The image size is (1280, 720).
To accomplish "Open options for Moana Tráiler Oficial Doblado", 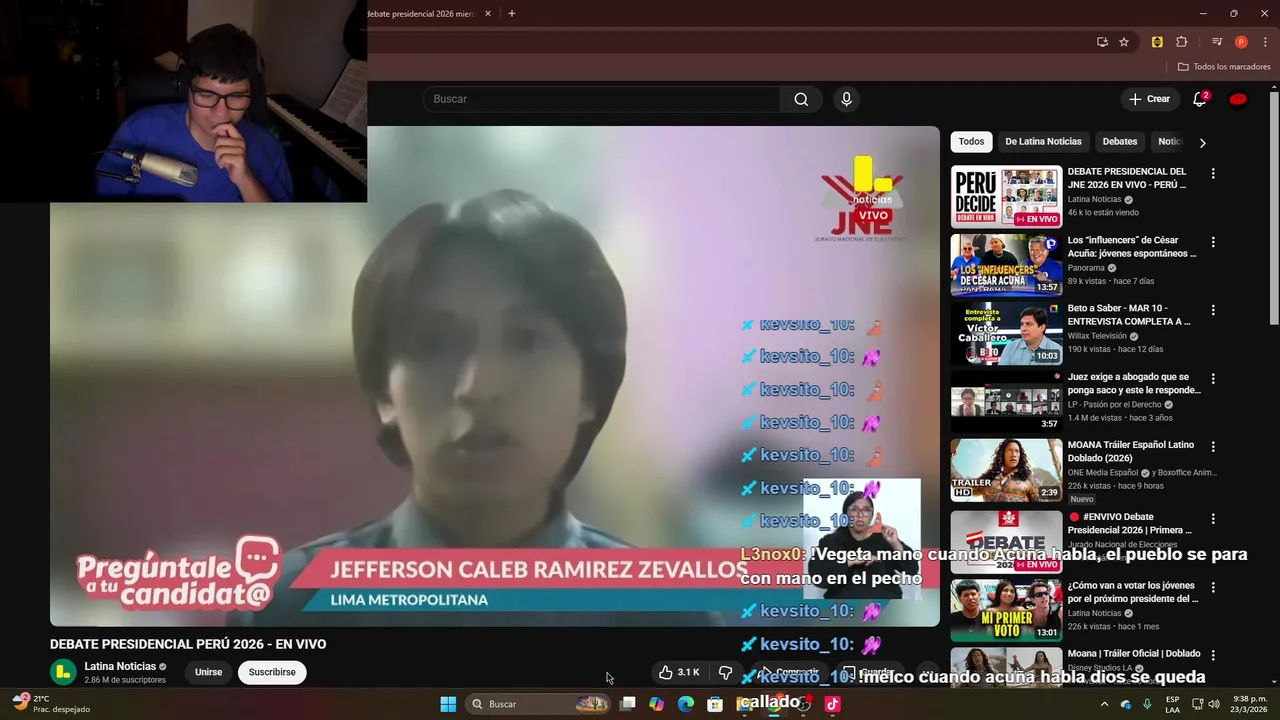I will point(1213,656).
